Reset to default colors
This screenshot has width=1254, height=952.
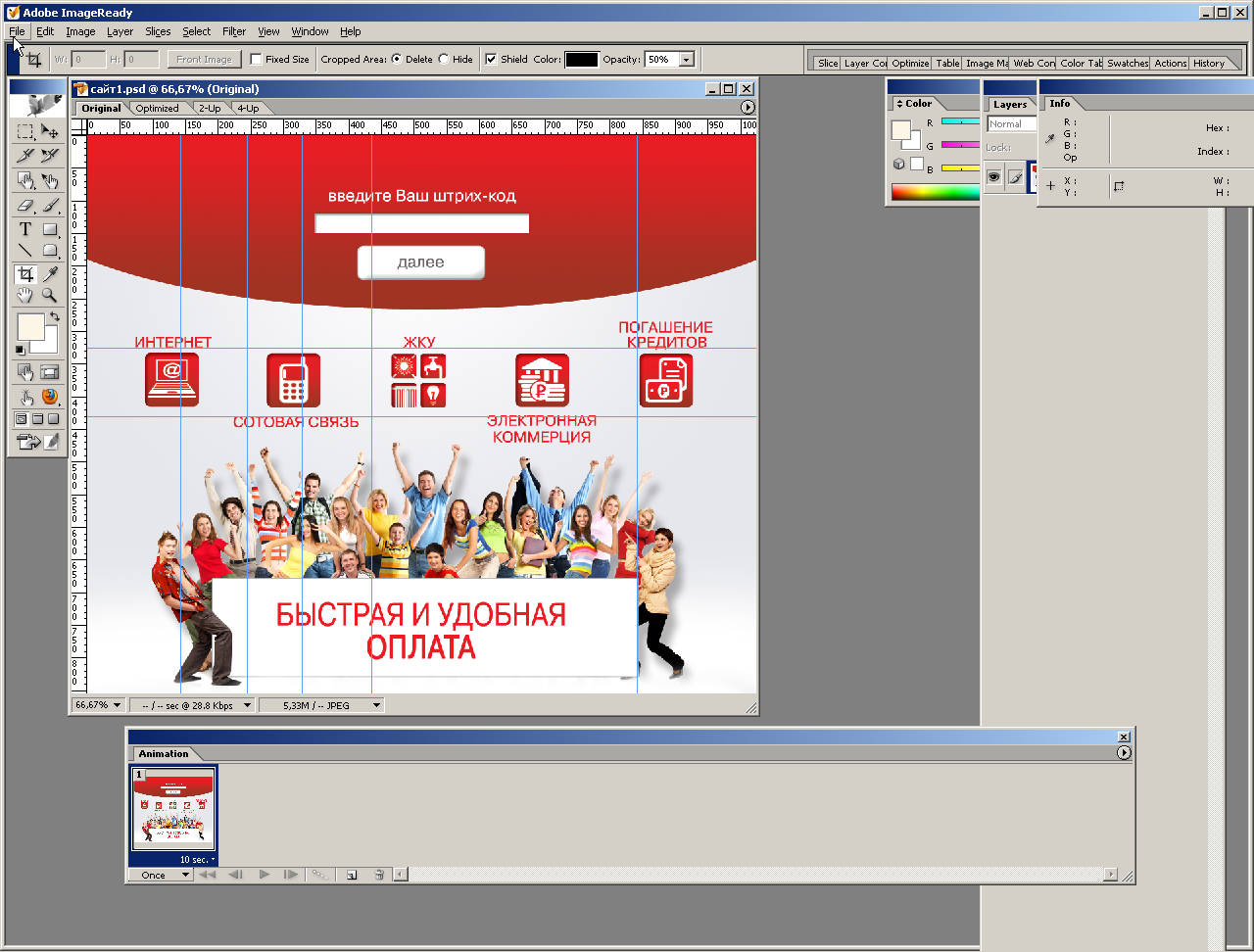click(x=20, y=350)
